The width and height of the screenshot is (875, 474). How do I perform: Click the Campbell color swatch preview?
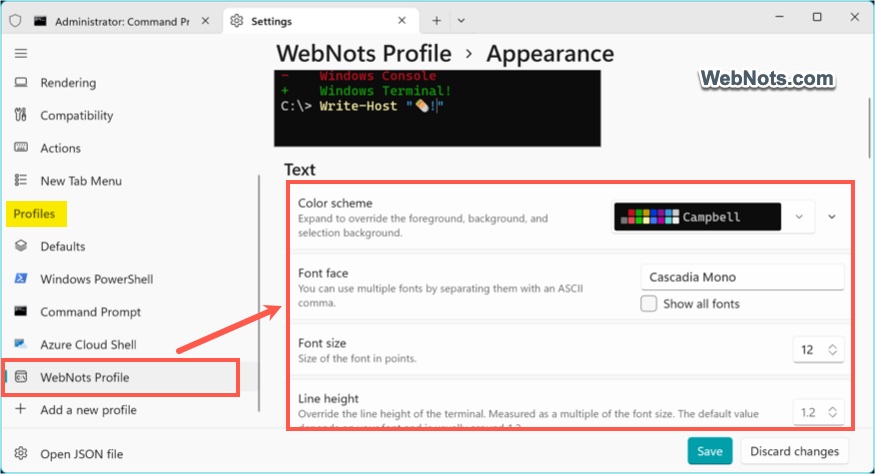(698, 217)
